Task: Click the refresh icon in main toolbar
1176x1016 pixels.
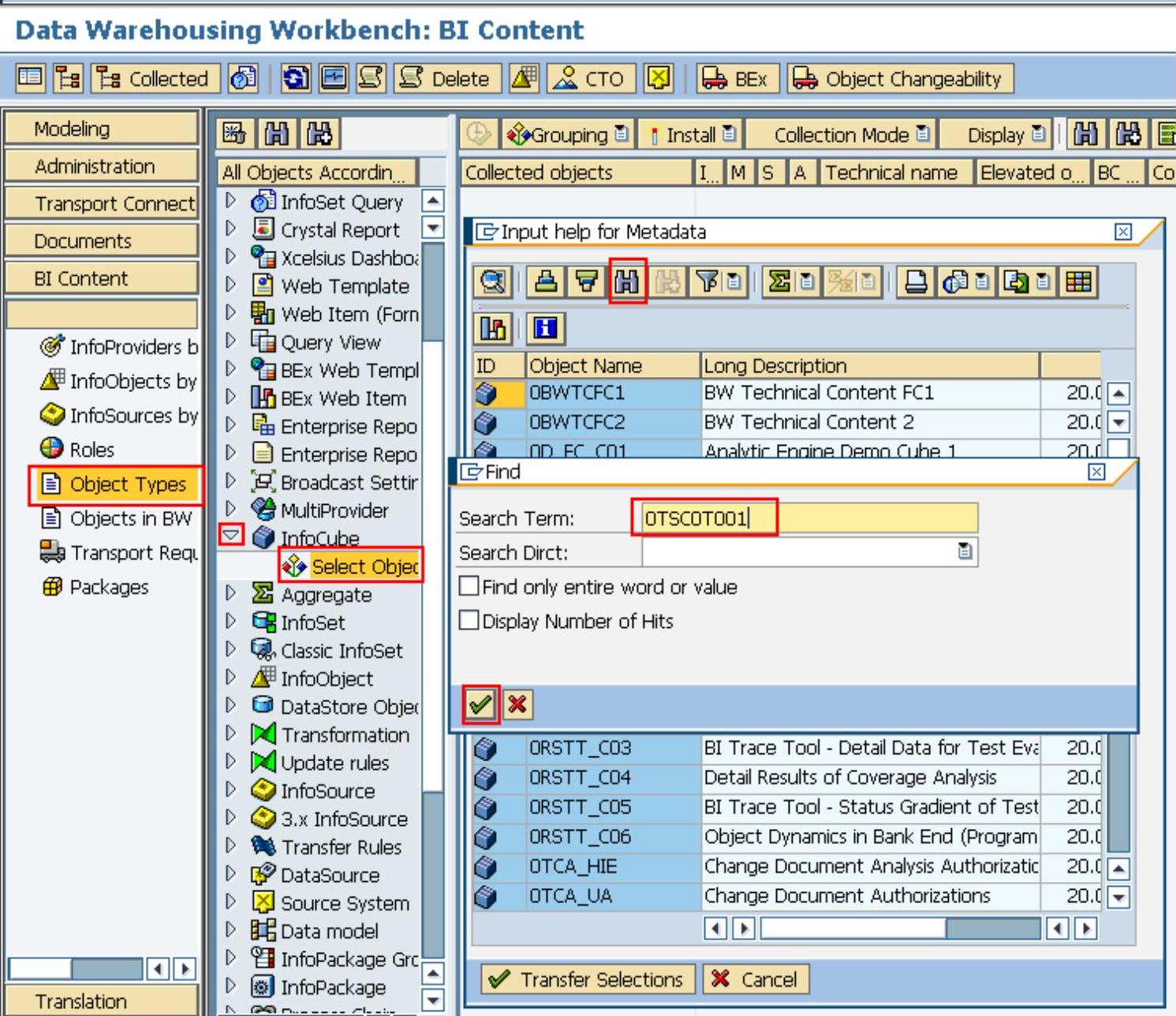Action: pyautogui.click(x=296, y=78)
